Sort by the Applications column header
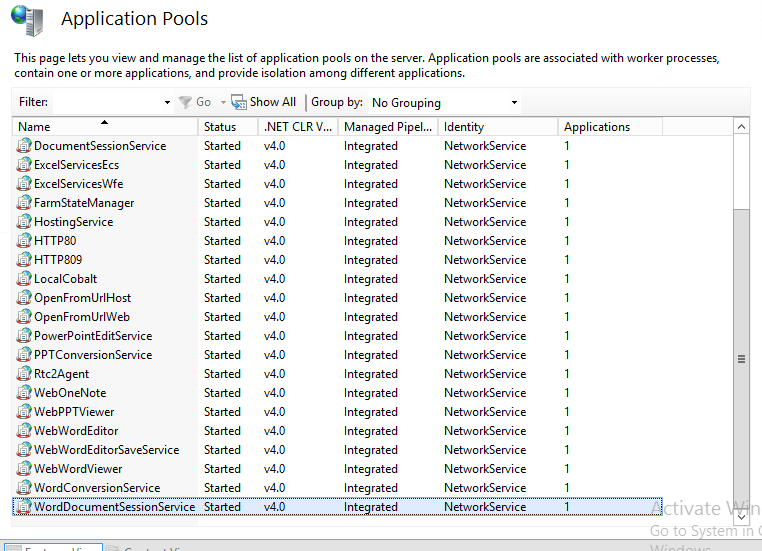 click(610, 127)
